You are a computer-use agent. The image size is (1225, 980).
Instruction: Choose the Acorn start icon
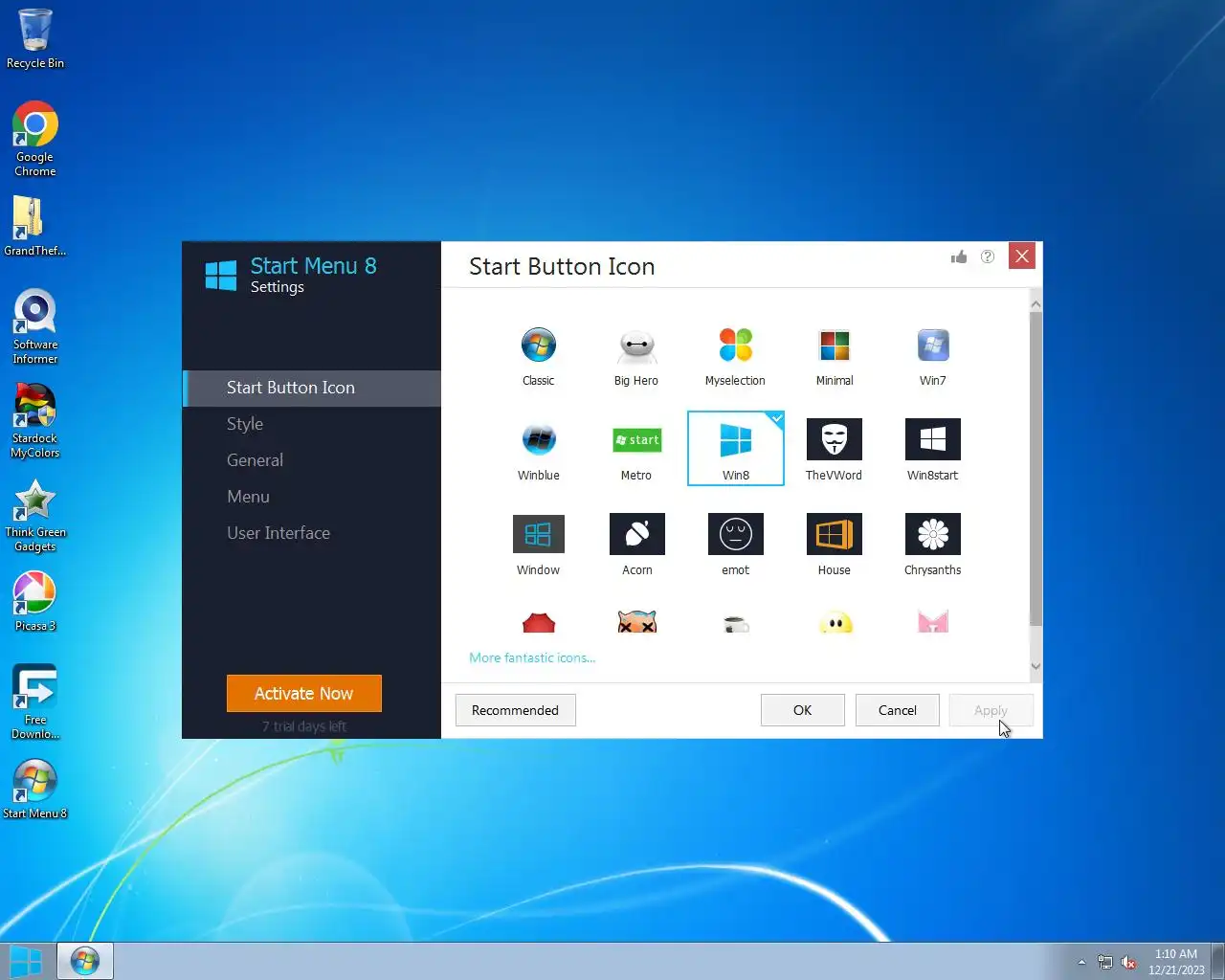click(637, 545)
